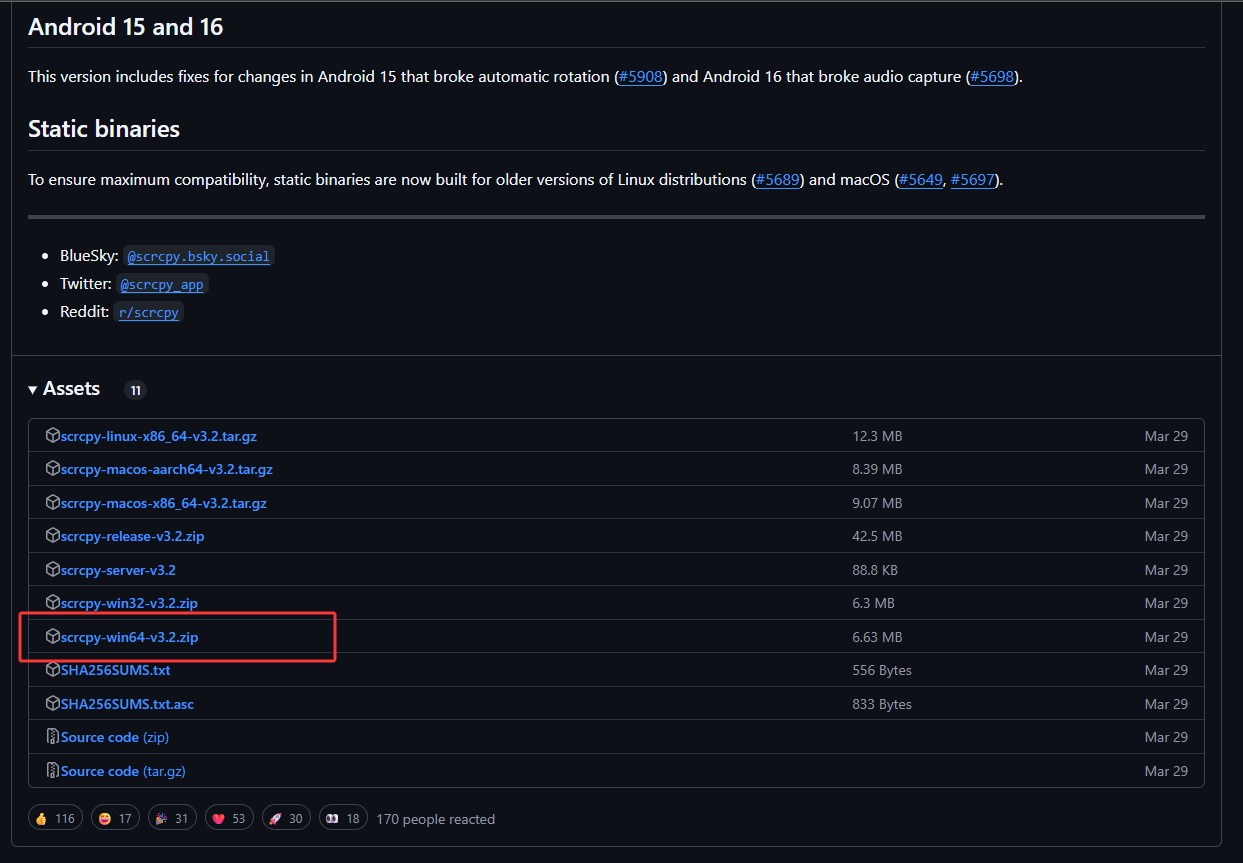The image size is (1243, 863).
Task: Click '9.07 MB' size of macos-x86_64 tarball
Action: (877, 503)
